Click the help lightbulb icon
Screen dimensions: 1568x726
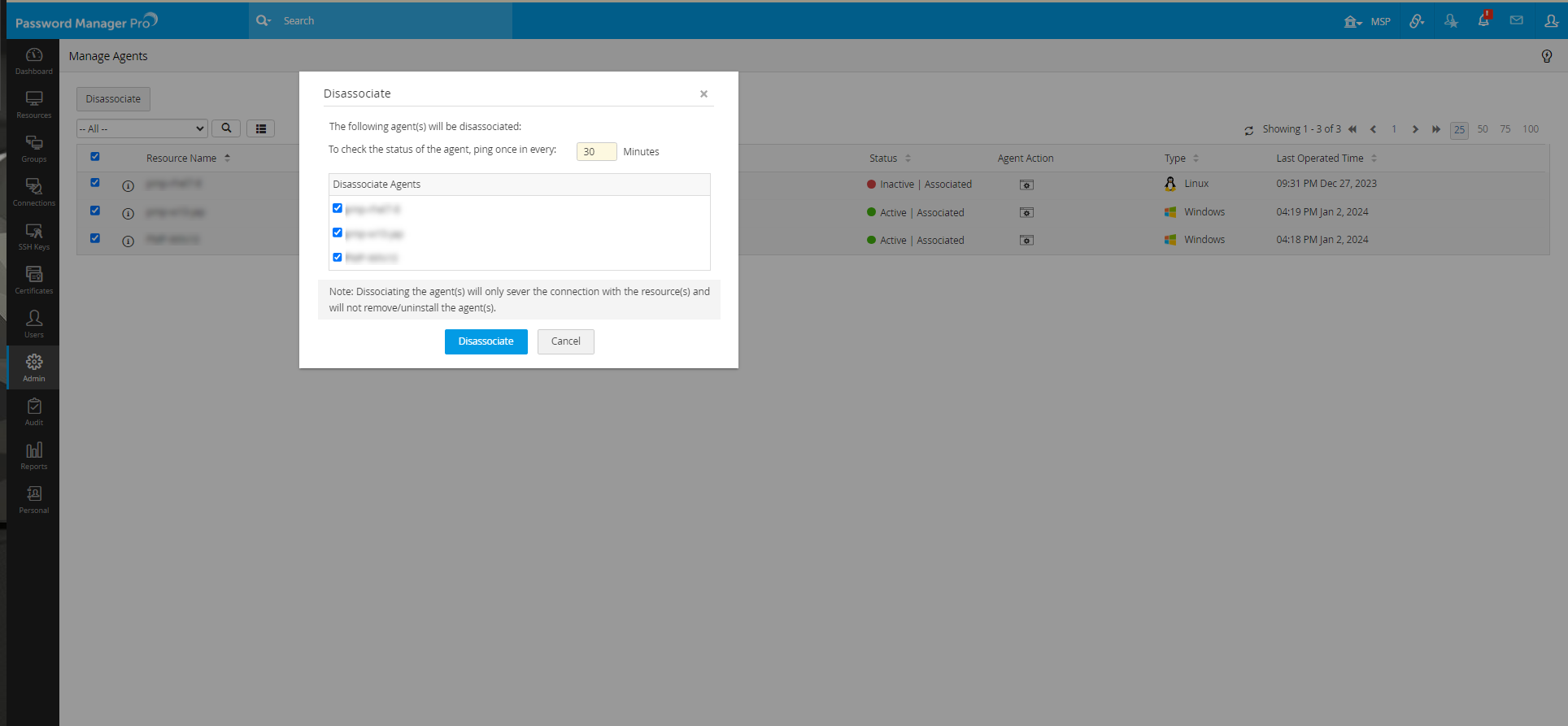point(1546,56)
